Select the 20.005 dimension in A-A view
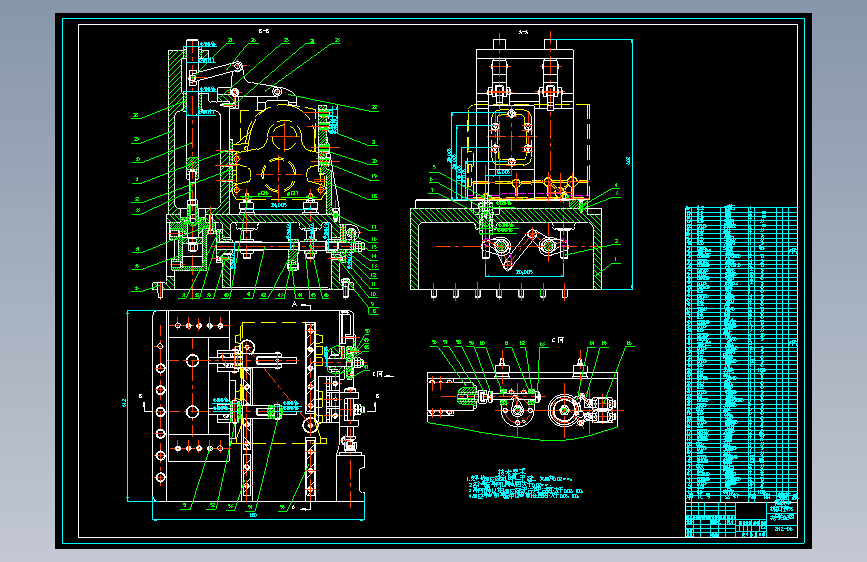 524,272
